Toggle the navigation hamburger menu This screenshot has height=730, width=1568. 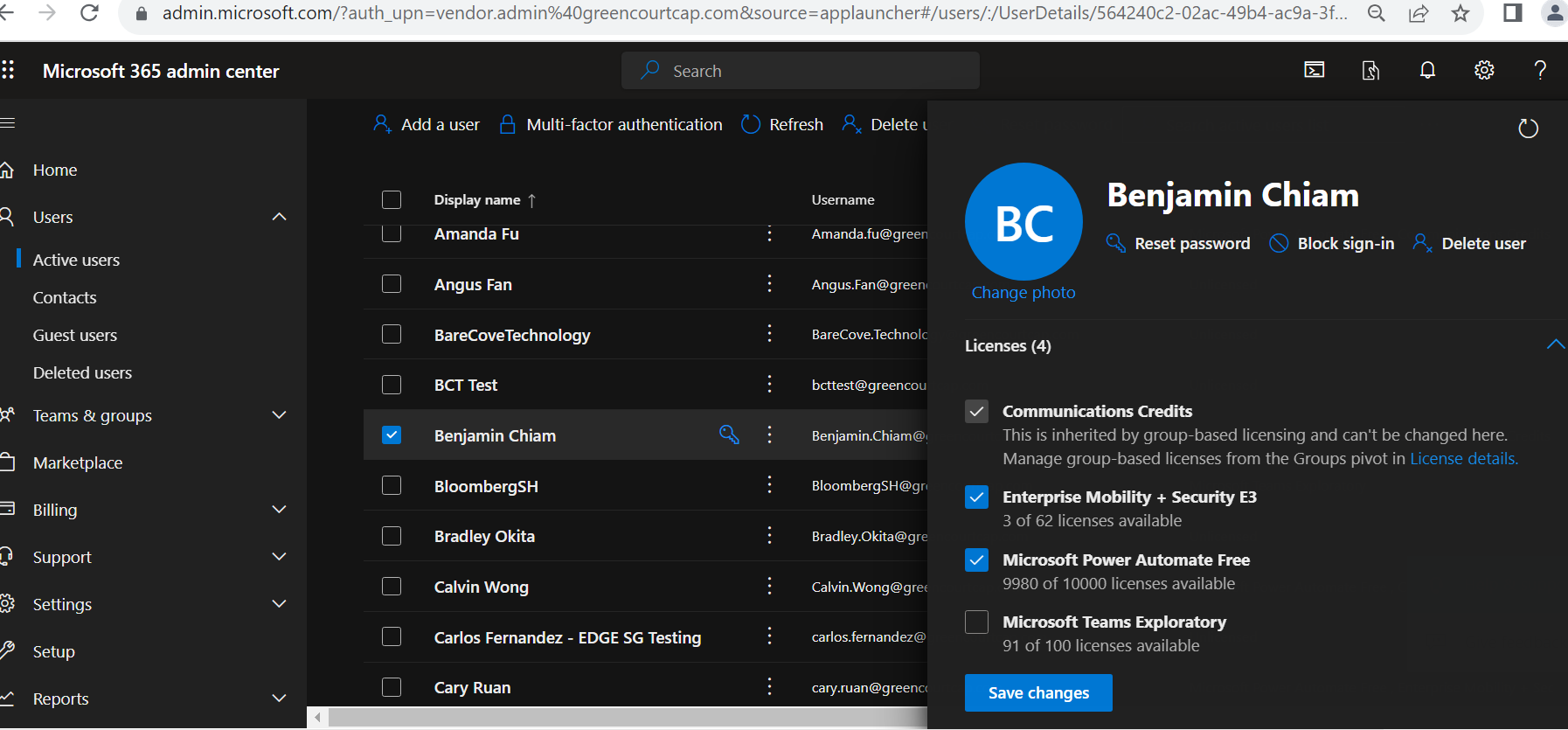click(x=8, y=122)
